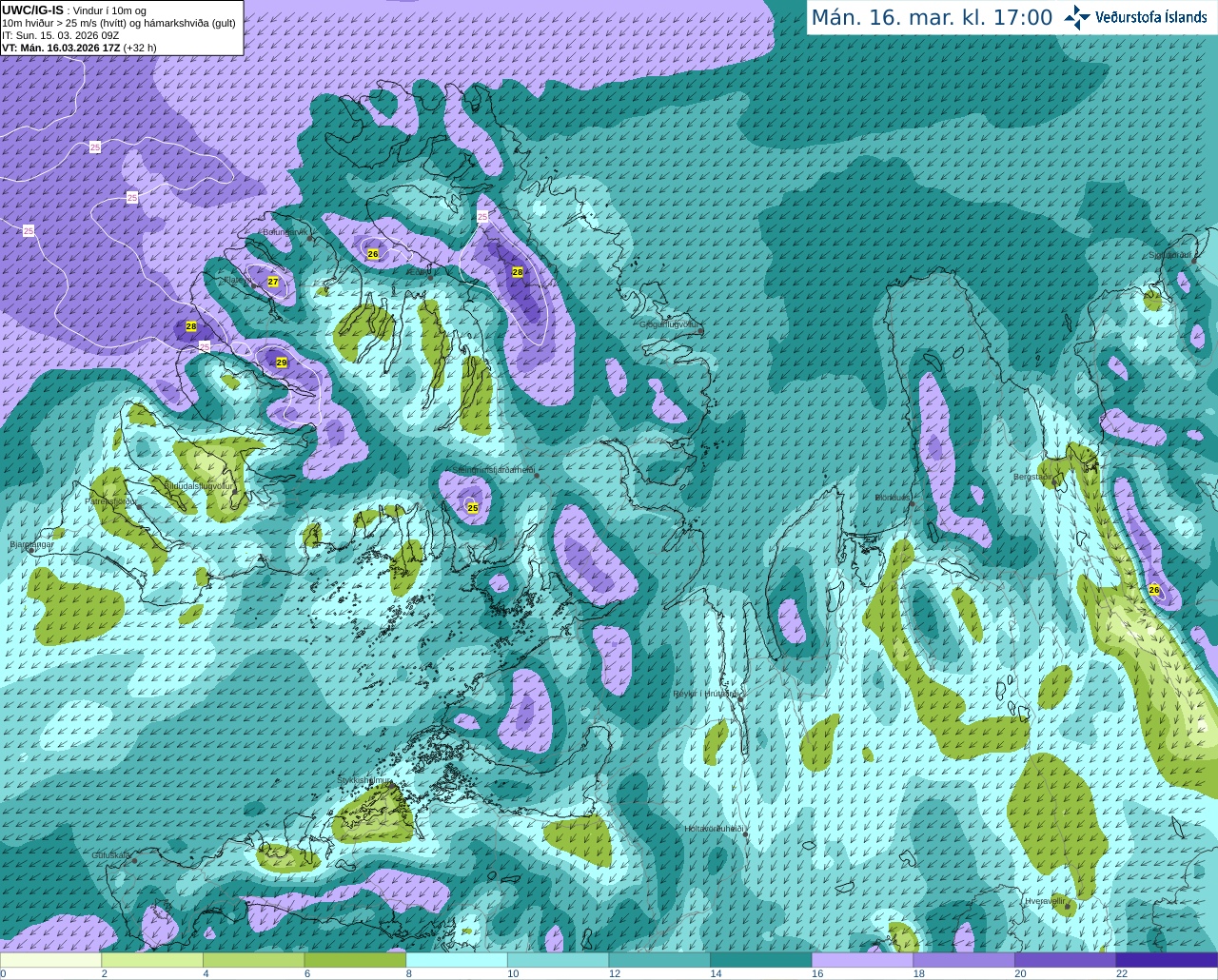The height and width of the screenshot is (980, 1218).
Task: Click the Blönduós station dot
Action: pos(912,504)
